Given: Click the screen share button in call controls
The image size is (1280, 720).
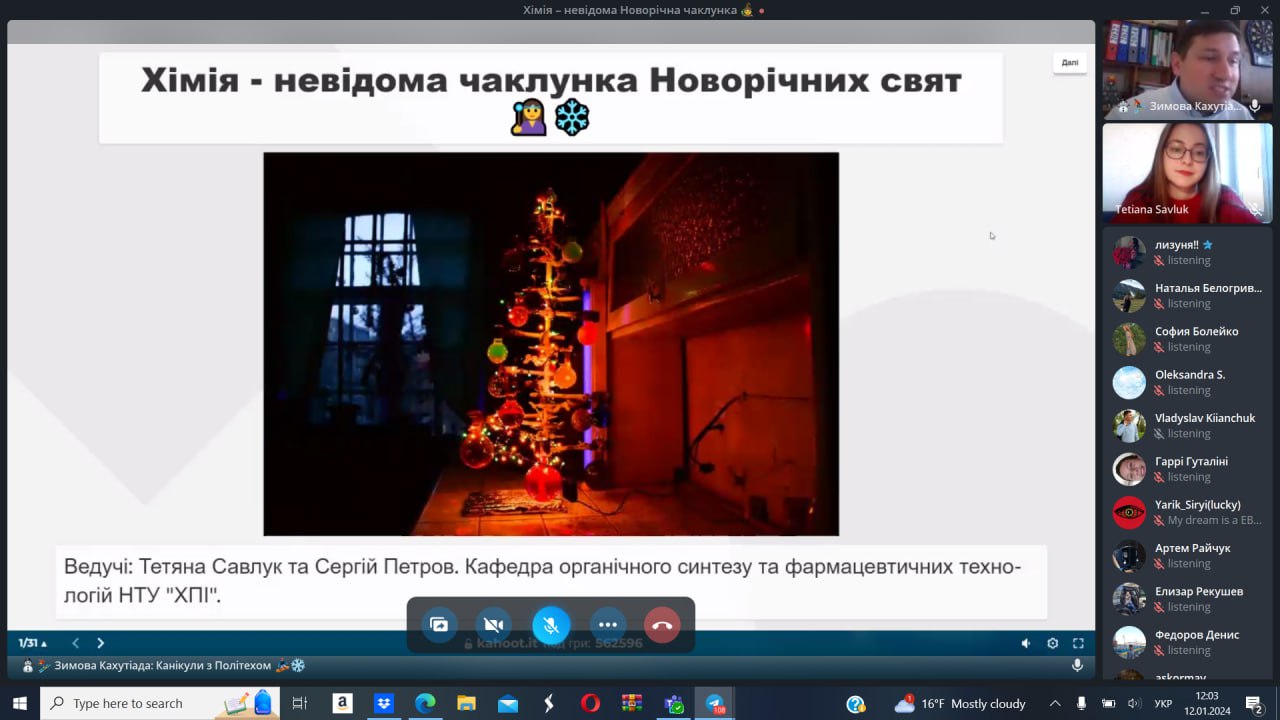Looking at the screenshot, I should coord(439,625).
